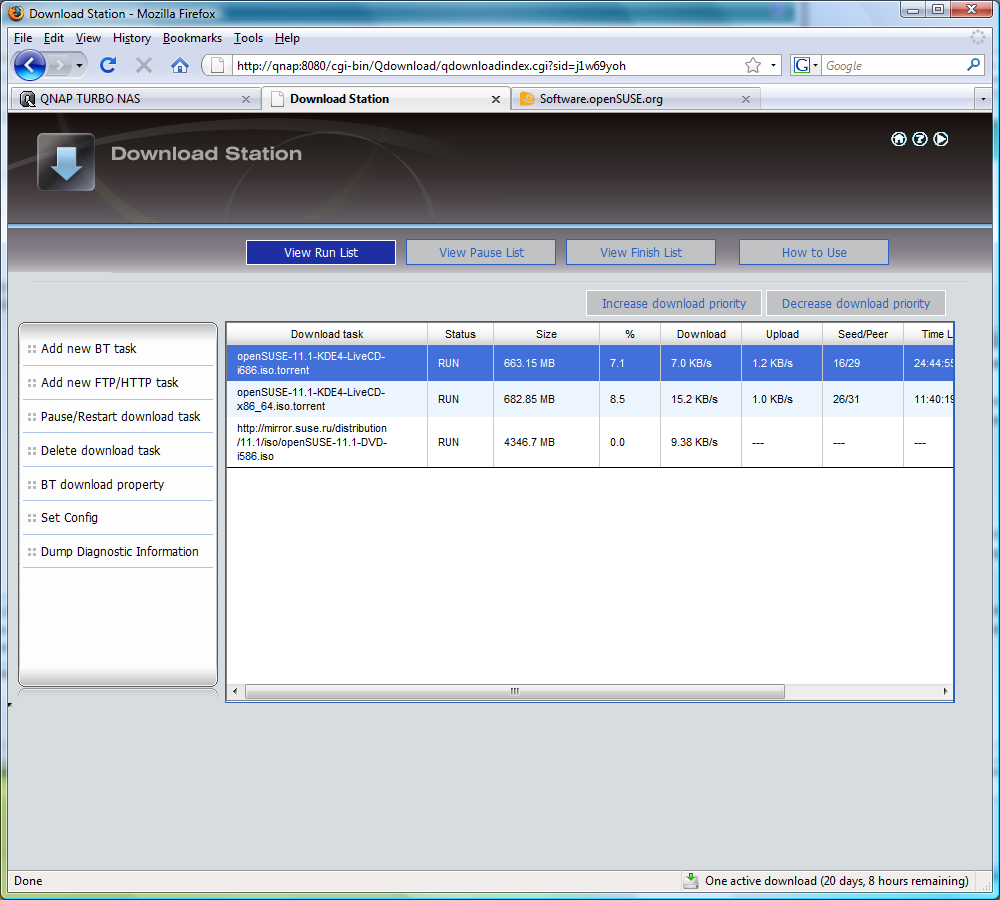Click the Size column header
This screenshot has height=900, width=1000.
click(x=547, y=334)
